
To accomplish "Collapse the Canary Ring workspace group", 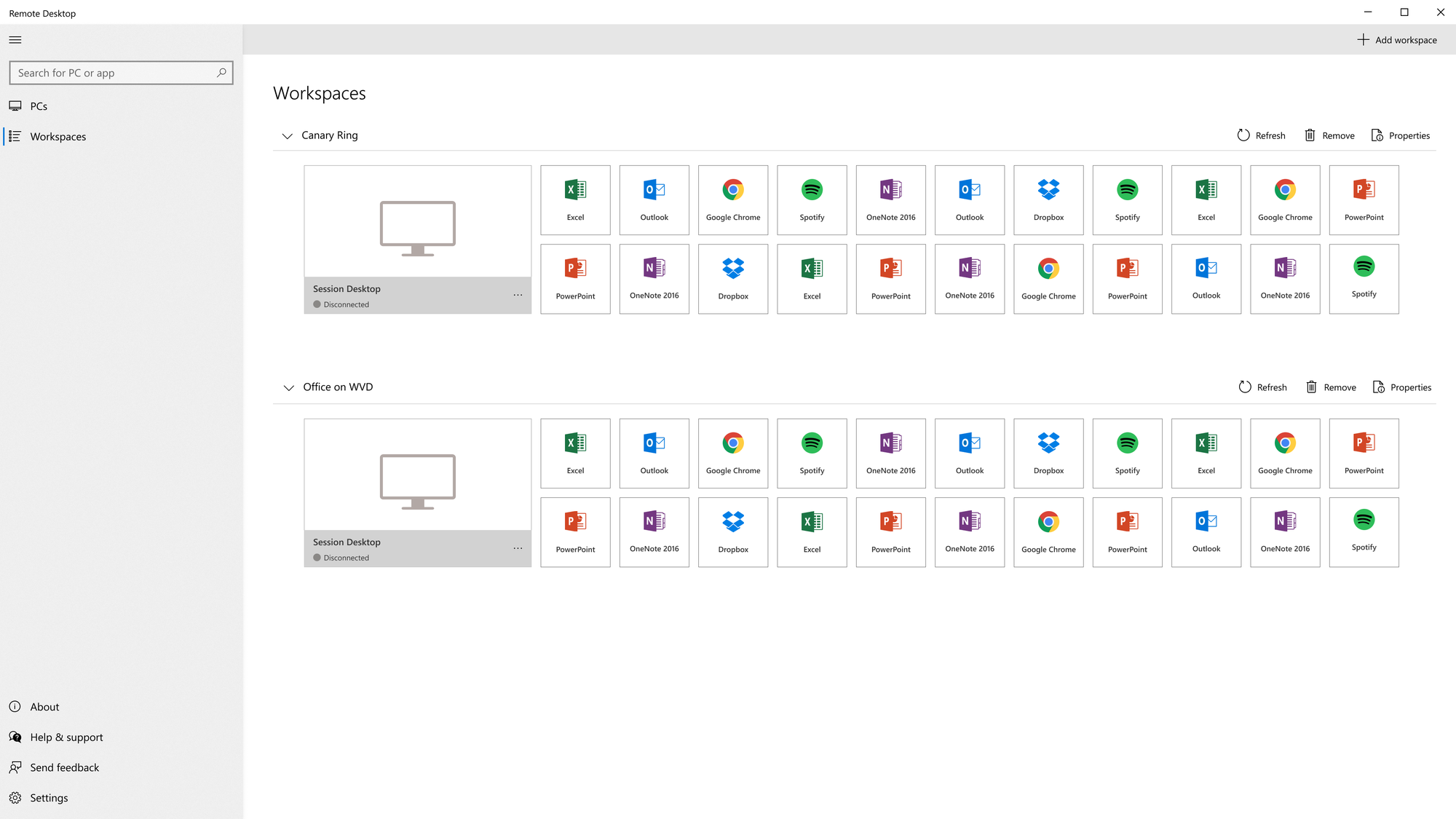I will pos(288,136).
